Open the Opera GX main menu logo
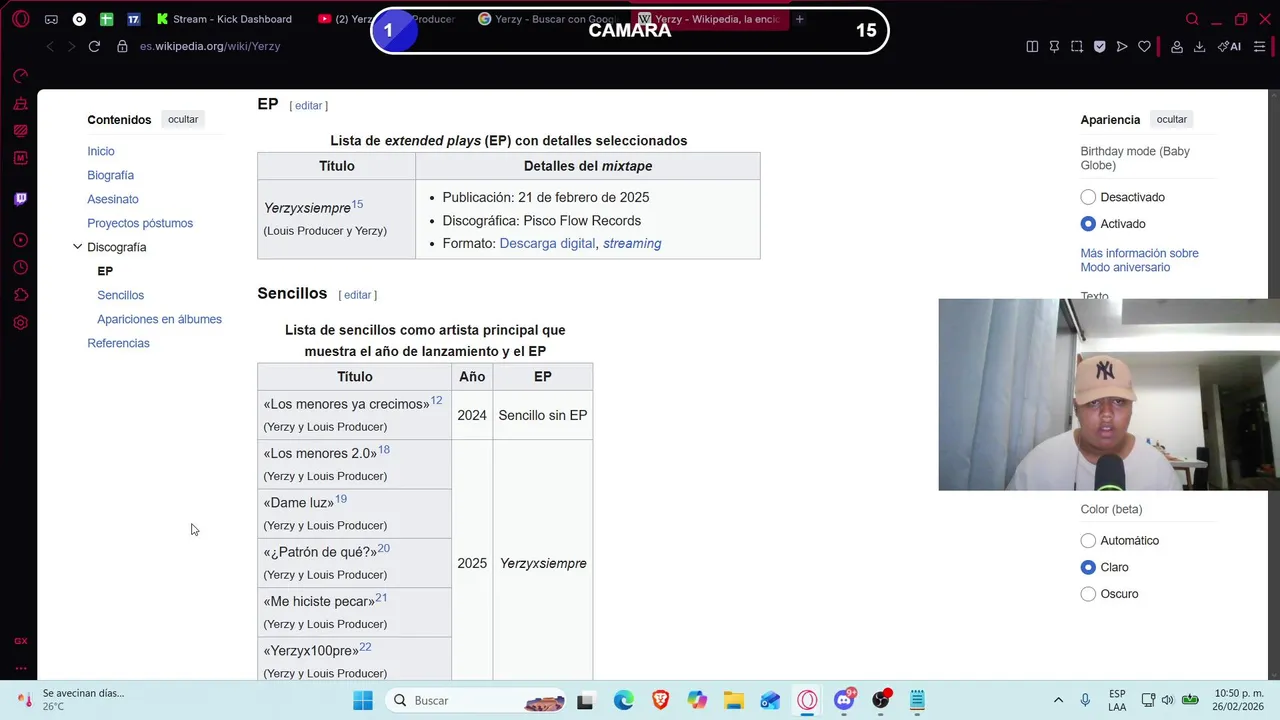The image size is (1280, 720). point(21,19)
